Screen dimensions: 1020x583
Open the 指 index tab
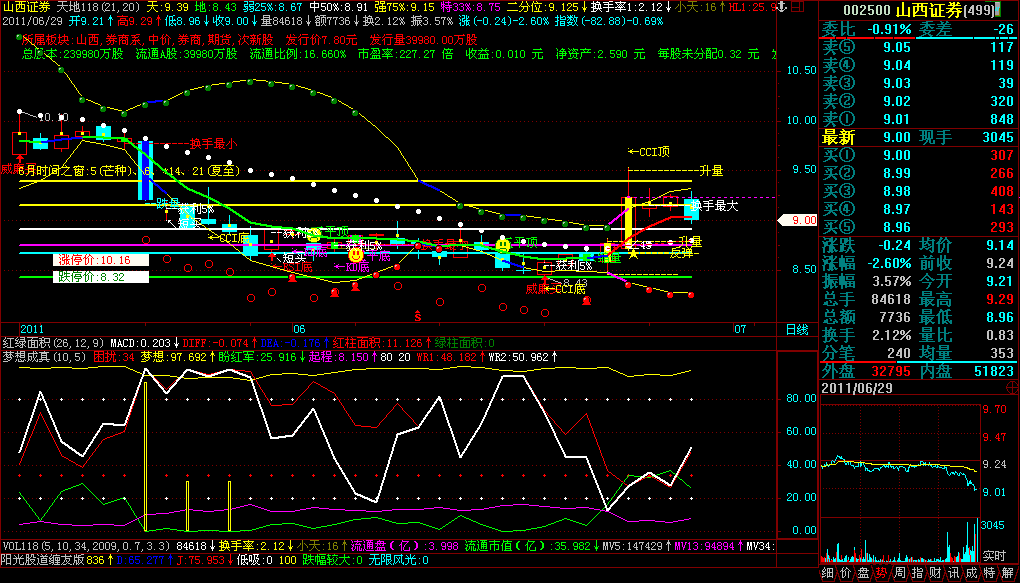click(917, 573)
